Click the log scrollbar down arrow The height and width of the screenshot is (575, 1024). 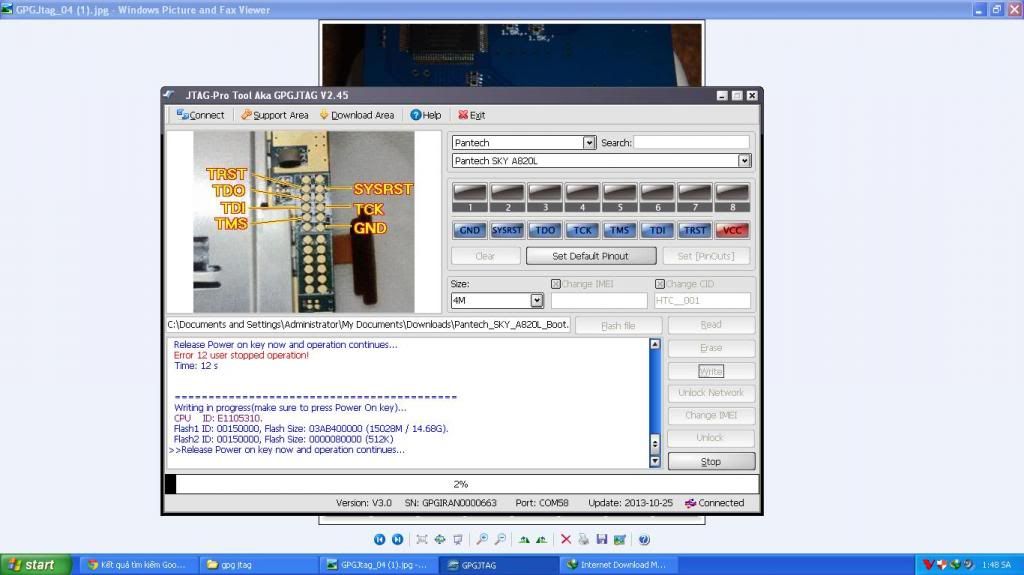655,461
